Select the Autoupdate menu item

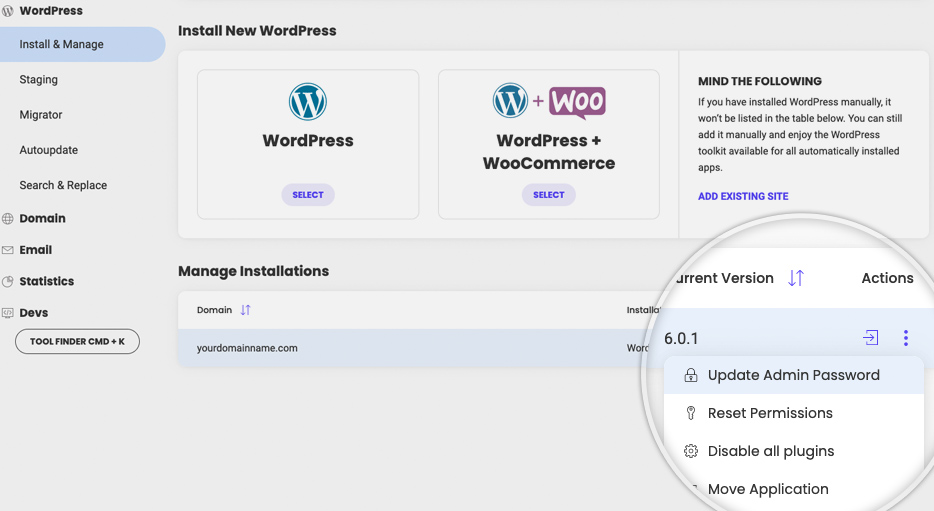pyautogui.click(x=48, y=150)
